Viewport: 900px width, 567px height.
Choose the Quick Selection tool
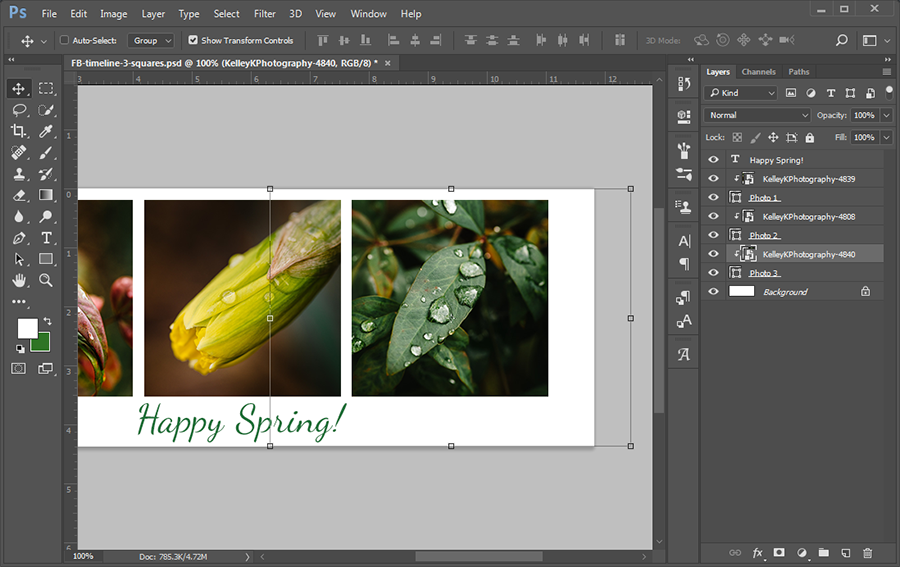click(x=46, y=110)
